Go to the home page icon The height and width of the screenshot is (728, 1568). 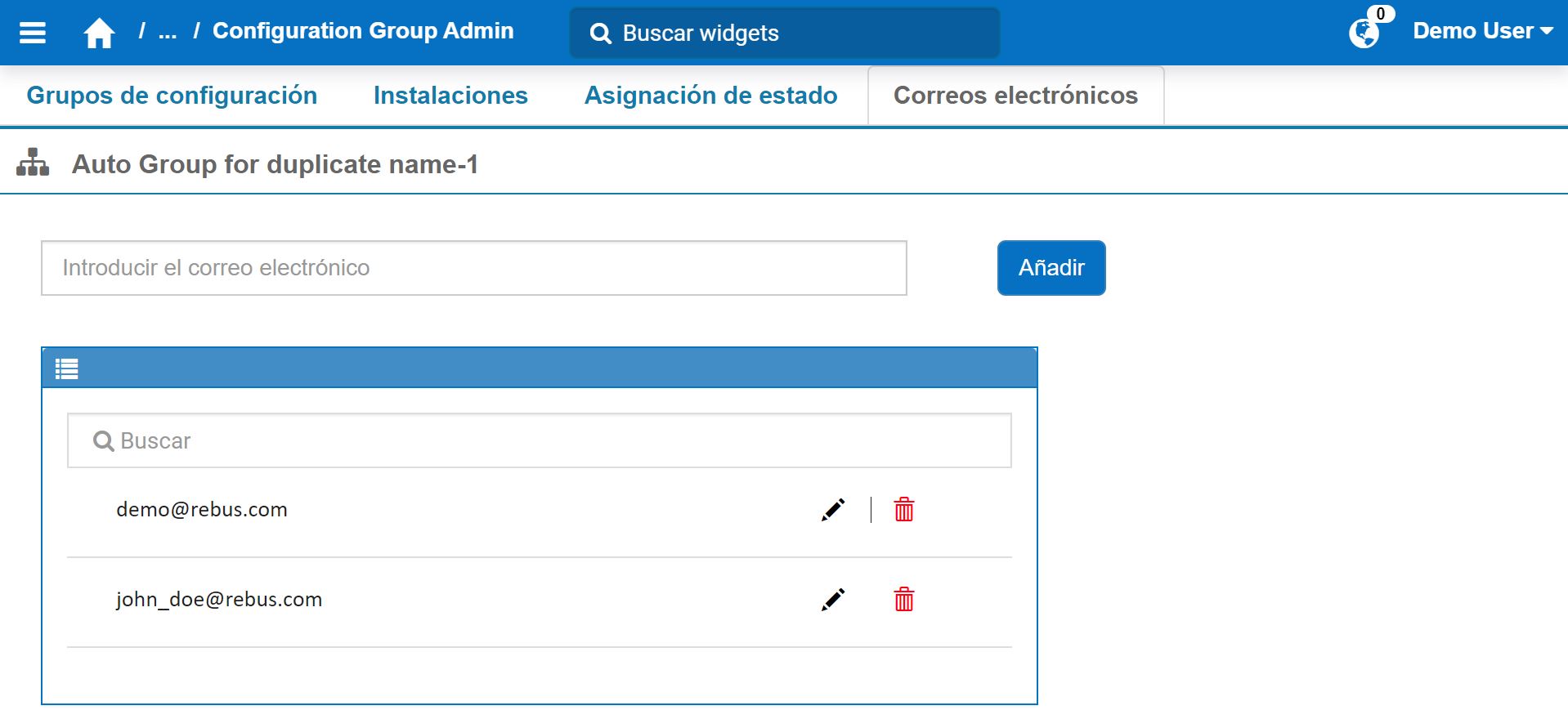pyautogui.click(x=99, y=33)
